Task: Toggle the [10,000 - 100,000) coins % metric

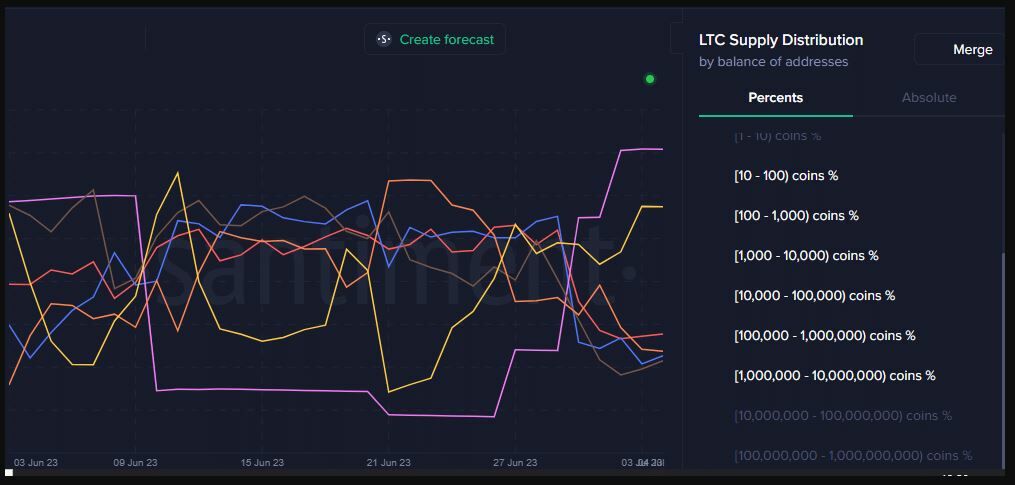Action: [814, 296]
